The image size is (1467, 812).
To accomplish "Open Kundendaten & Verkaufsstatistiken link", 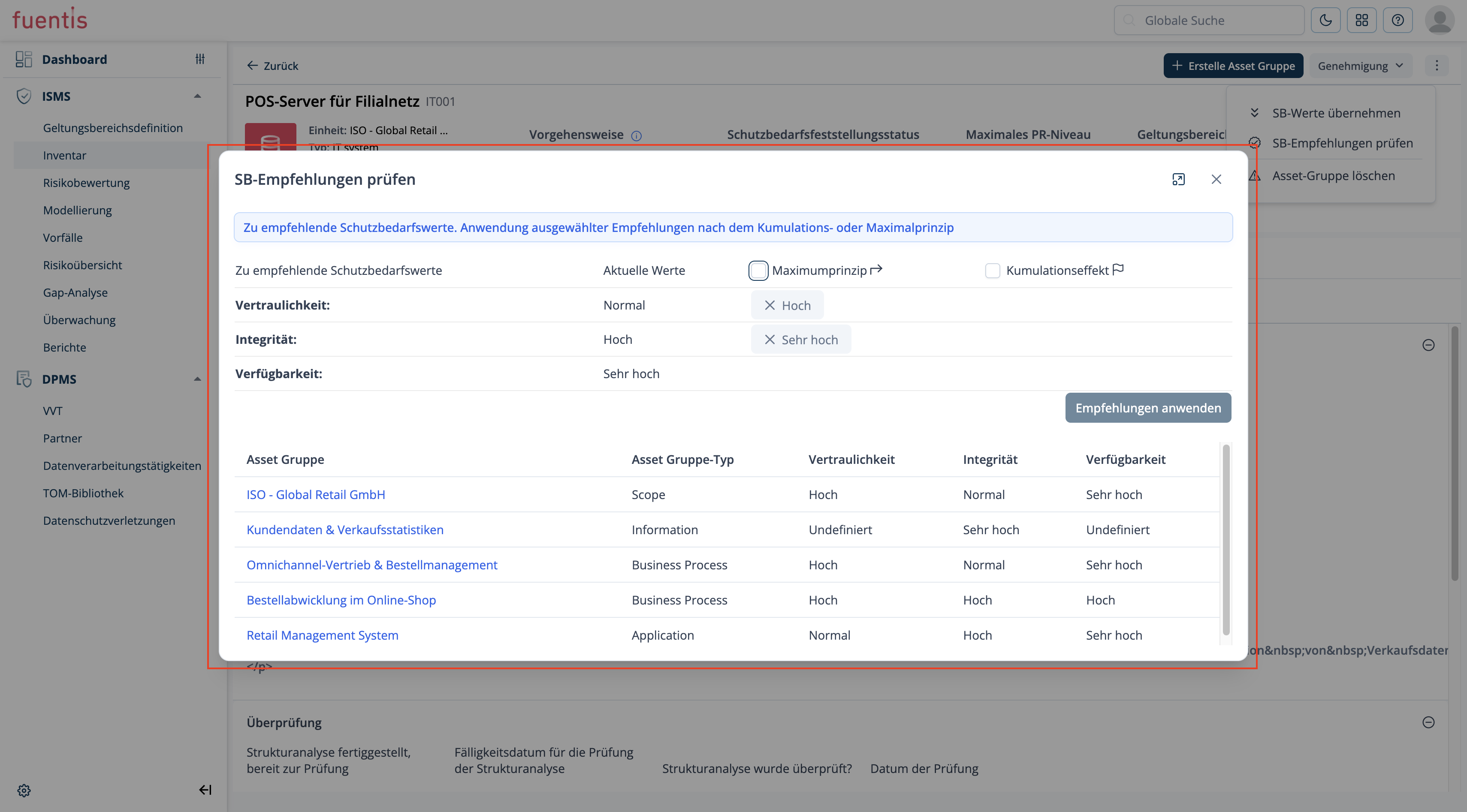I will [344, 530].
